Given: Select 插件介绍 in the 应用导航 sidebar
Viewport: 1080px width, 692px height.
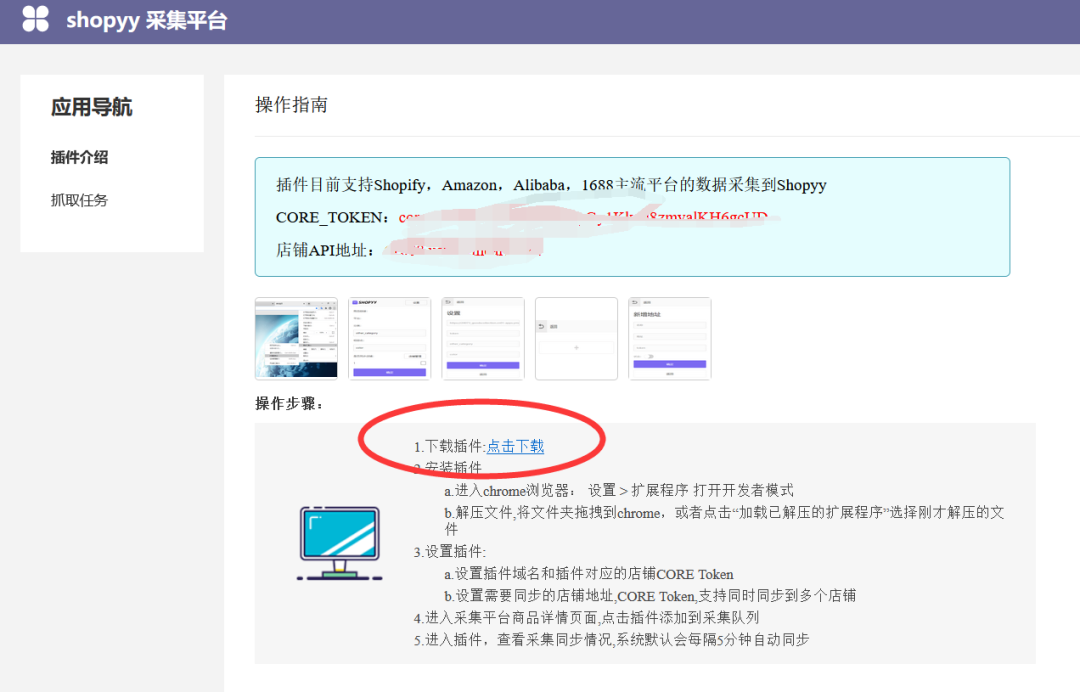Looking at the screenshot, I should 78,157.
